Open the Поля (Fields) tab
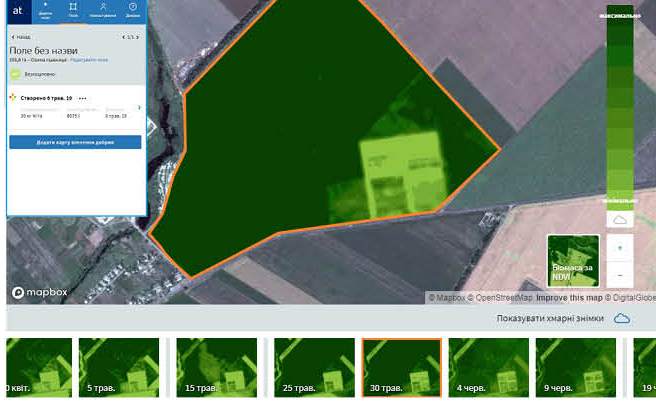This screenshot has width=656, height=401. [73, 11]
